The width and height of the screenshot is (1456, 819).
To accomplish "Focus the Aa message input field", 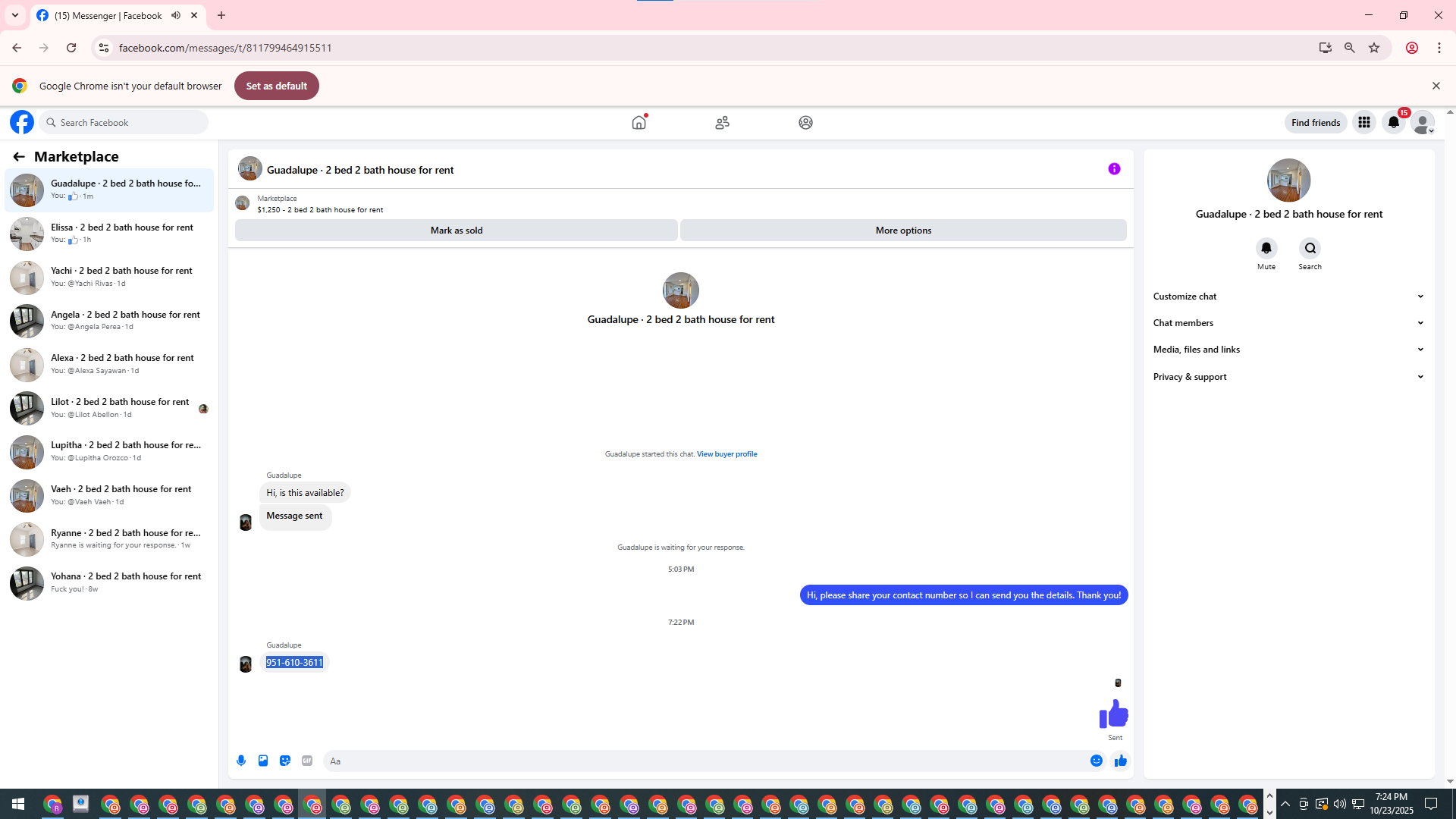I will point(705,761).
